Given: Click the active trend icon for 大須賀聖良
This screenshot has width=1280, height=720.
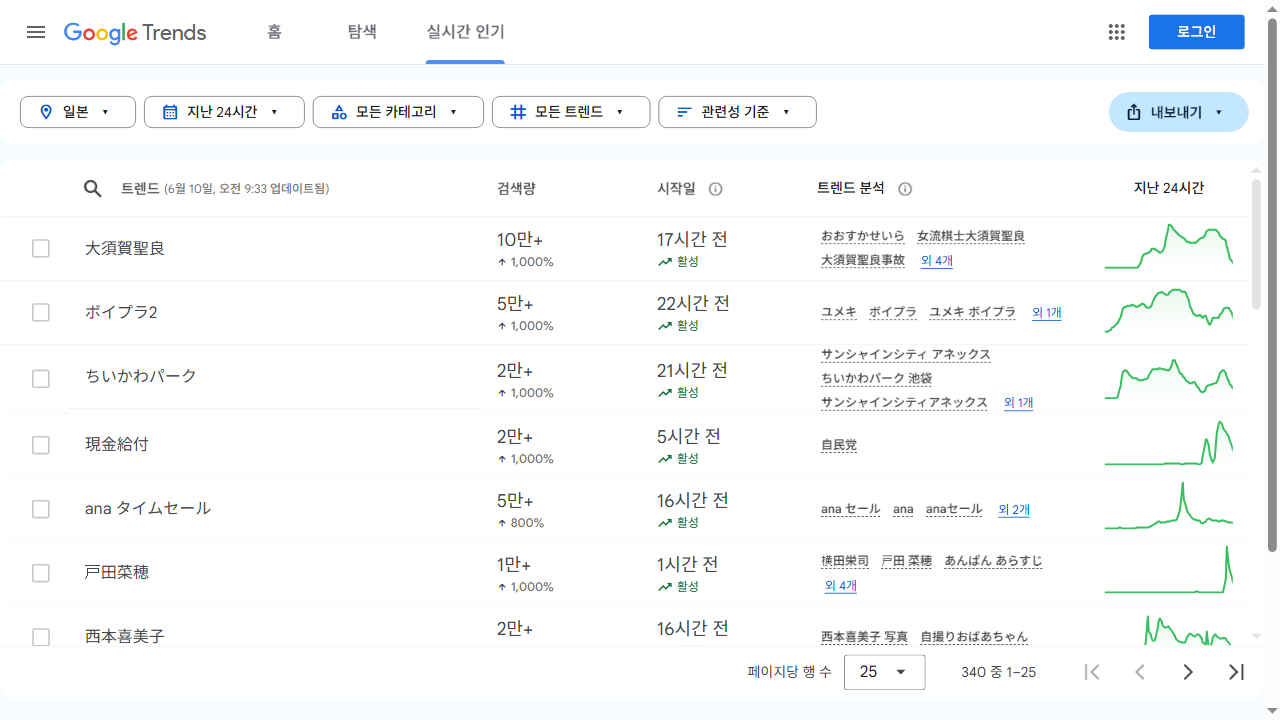Looking at the screenshot, I should [x=664, y=262].
